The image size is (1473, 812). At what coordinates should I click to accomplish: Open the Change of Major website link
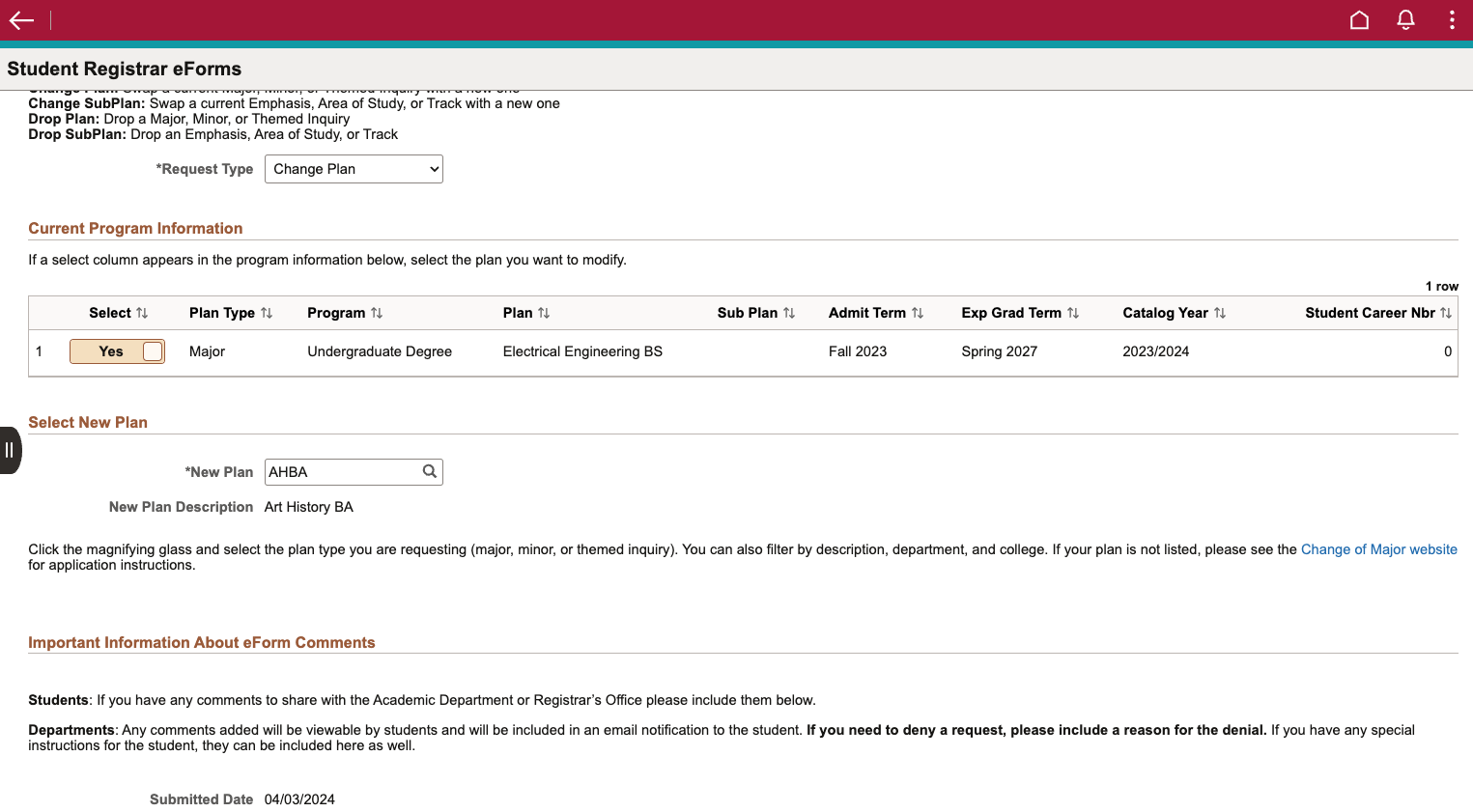click(1379, 549)
